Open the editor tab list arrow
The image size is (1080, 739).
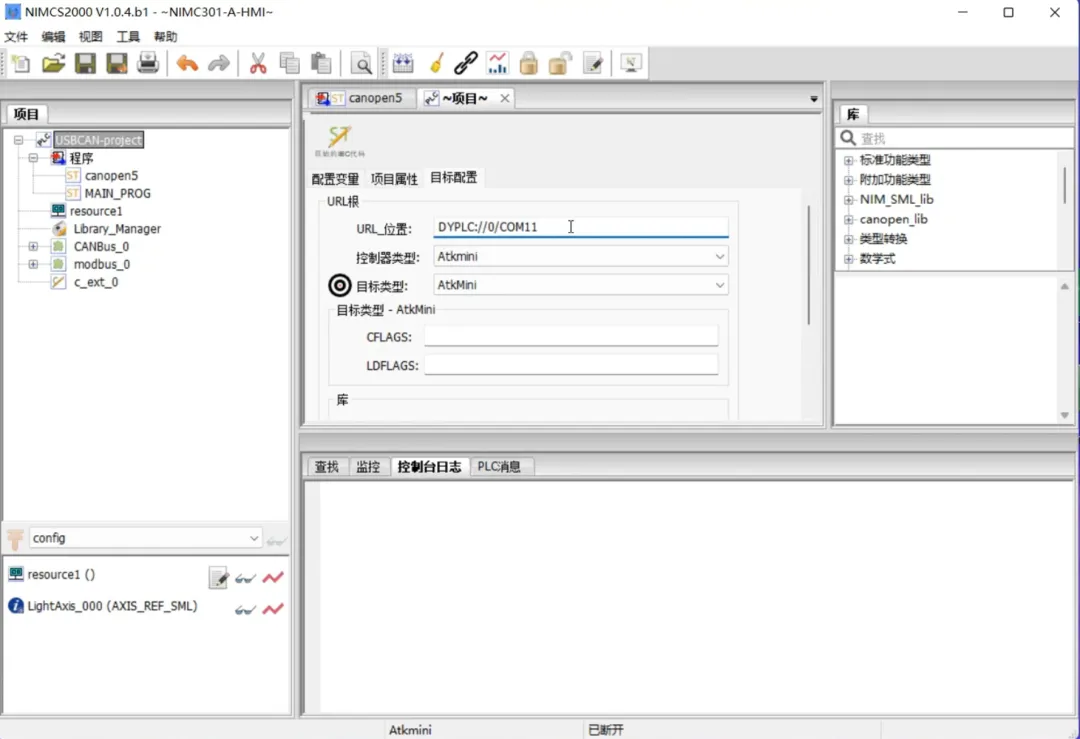(813, 99)
